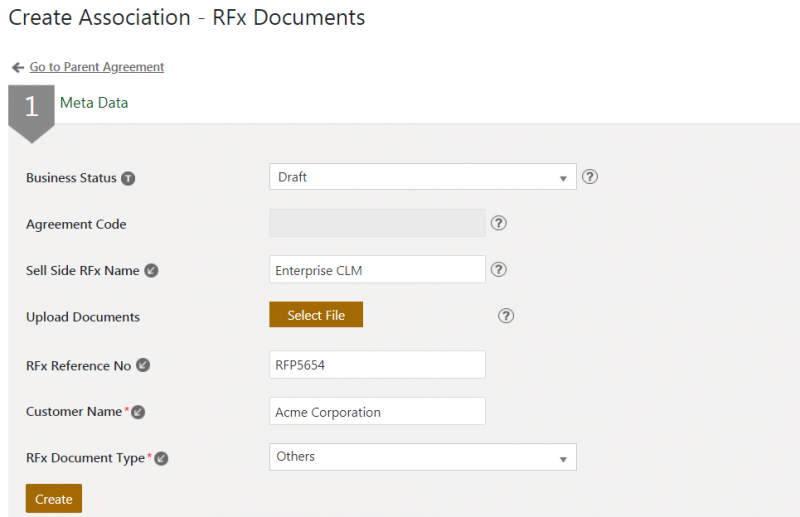Click the arrow icon beside Customer Name label
This screenshot has height=517, width=800.
(x=138, y=412)
